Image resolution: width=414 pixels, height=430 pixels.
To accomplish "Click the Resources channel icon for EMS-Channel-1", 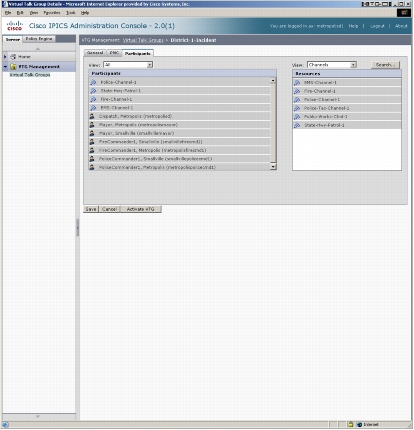I will click(297, 82).
